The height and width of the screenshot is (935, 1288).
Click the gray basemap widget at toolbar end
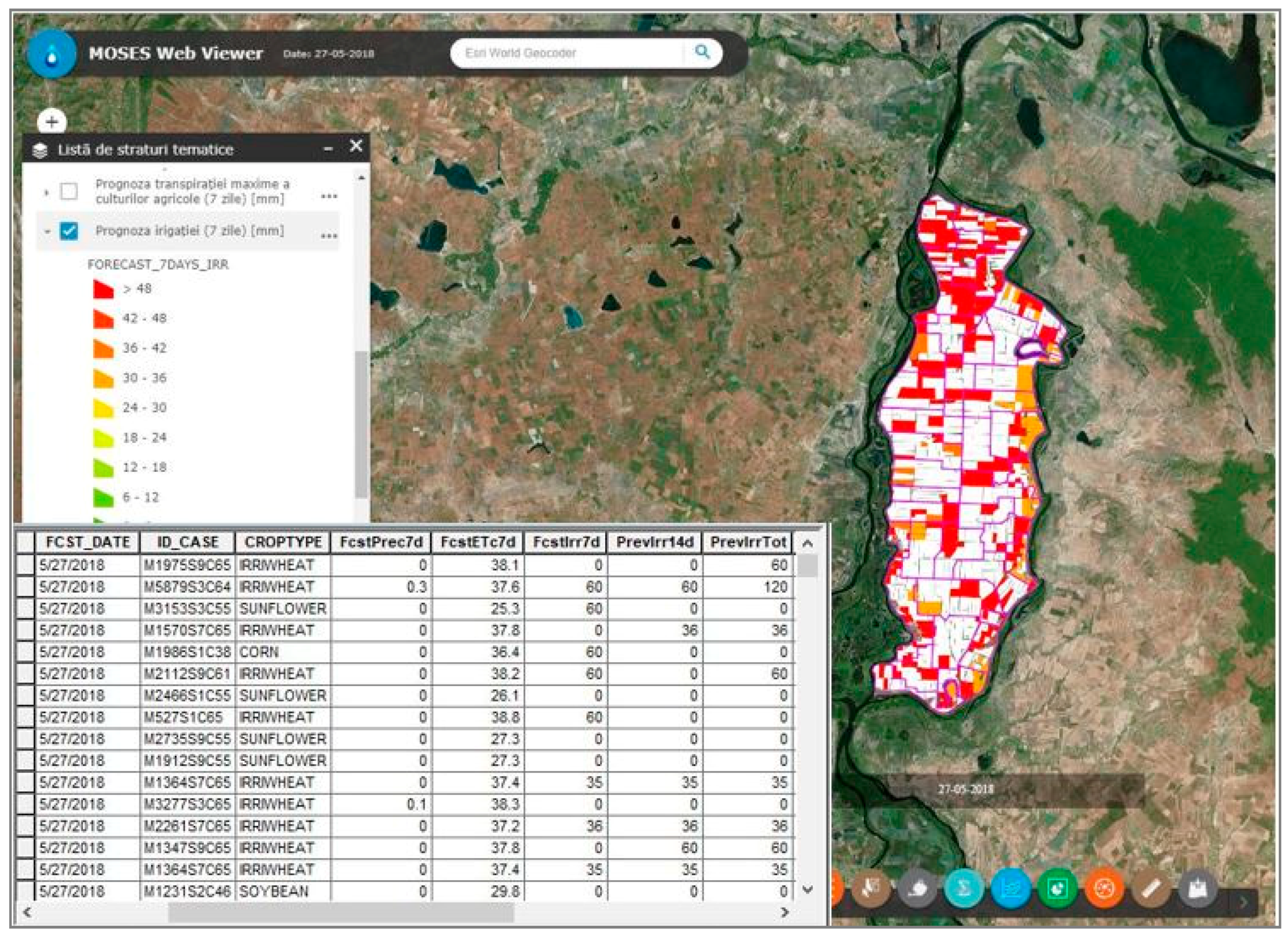[1197, 888]
